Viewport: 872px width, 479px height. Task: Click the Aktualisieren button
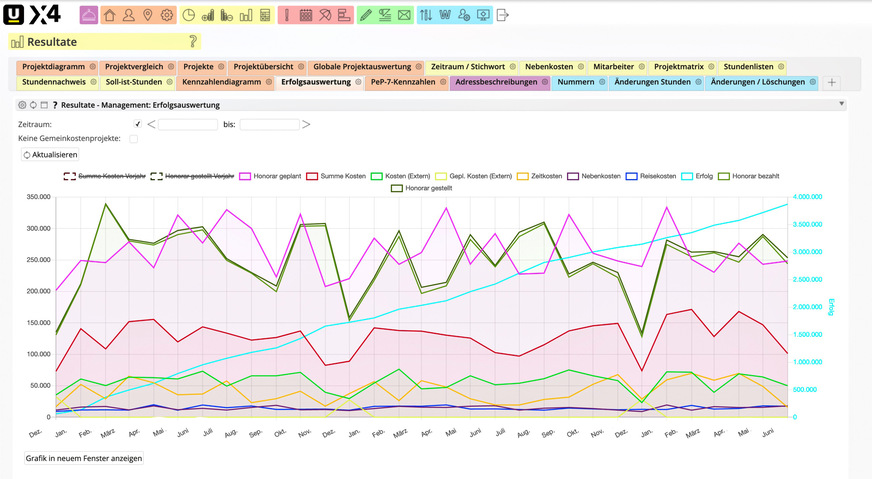[49, 155]
